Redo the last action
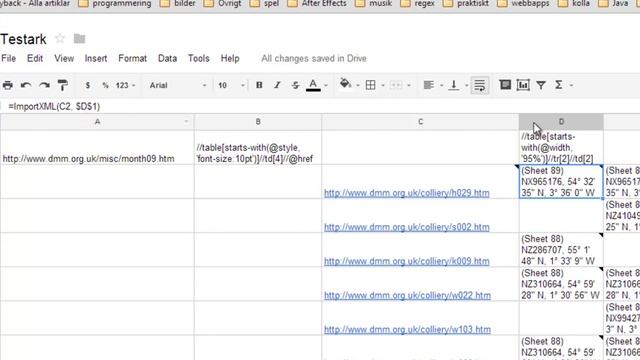640x360 pixels. click(44, 85)
